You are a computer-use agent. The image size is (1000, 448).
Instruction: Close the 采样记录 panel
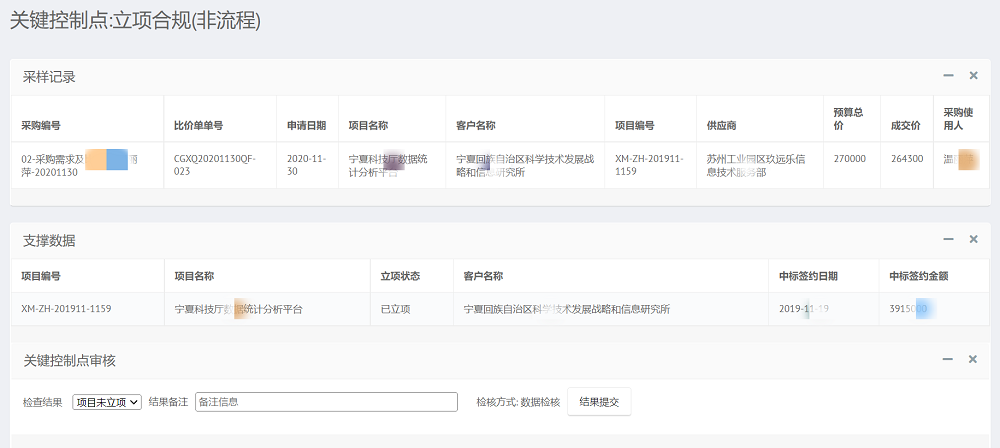(x=973, y=76)
